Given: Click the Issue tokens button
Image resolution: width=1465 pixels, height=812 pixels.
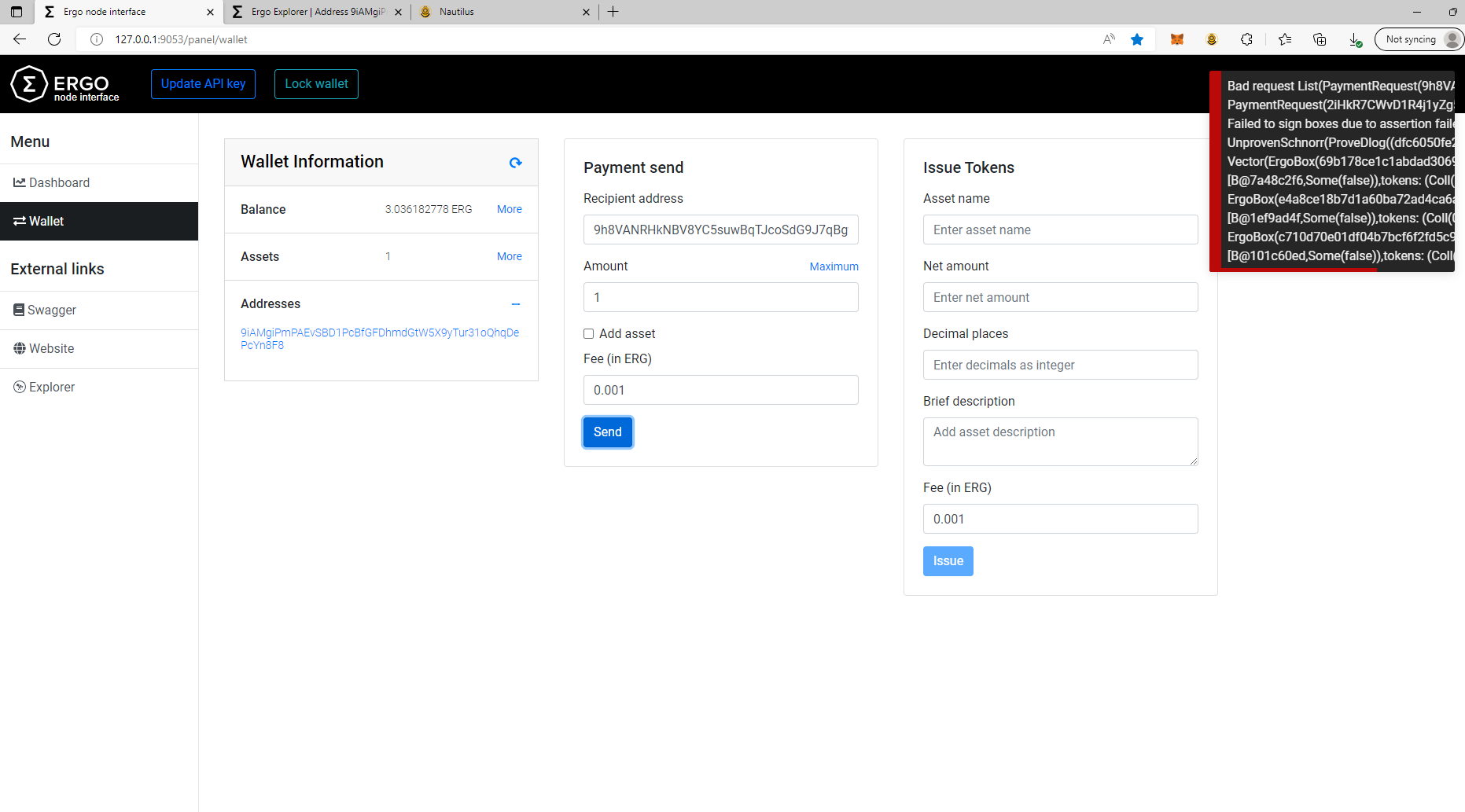Looking at the screenshot, I should pos(948,561).
